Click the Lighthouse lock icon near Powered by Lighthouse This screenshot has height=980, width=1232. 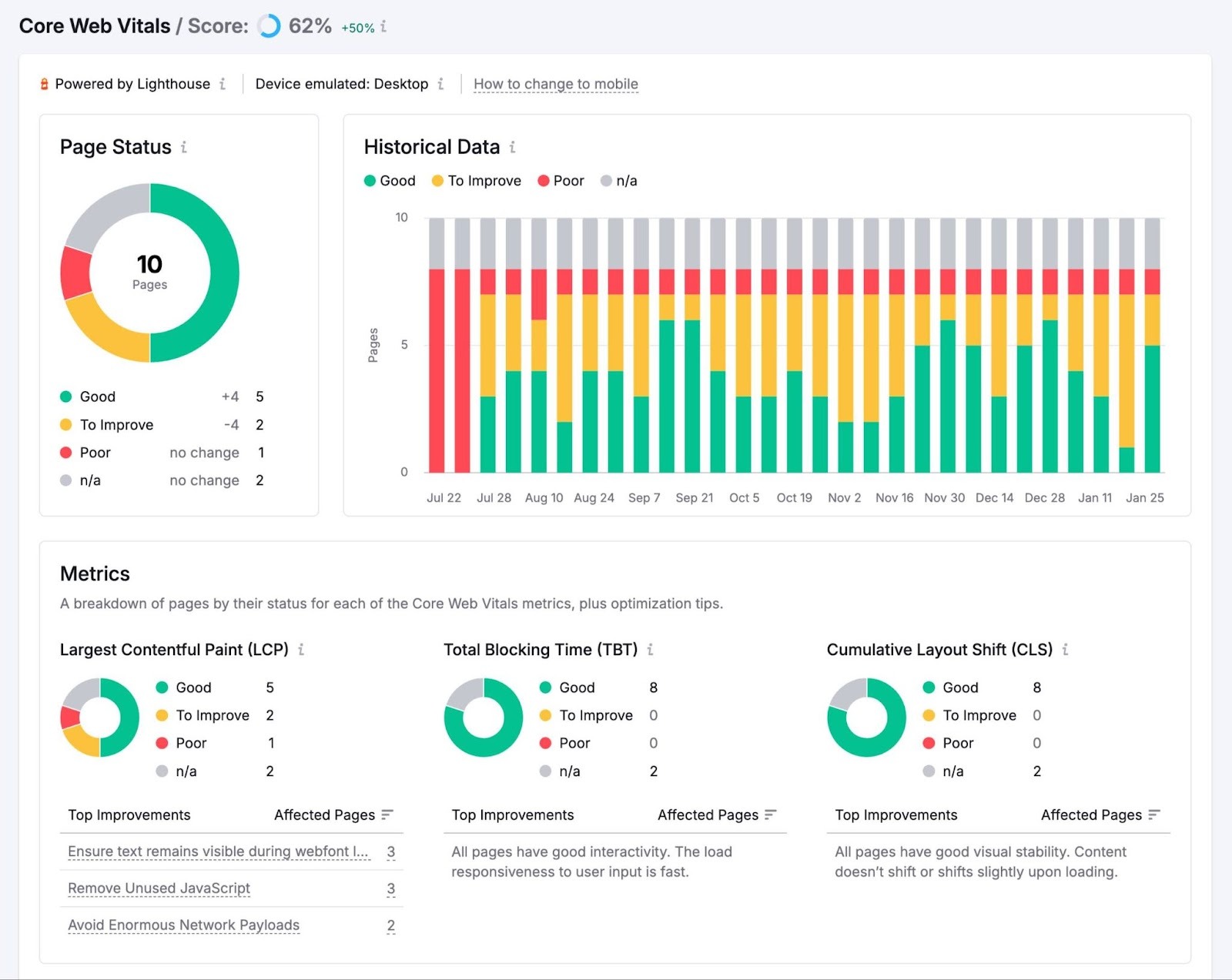[x=45, y=84]
